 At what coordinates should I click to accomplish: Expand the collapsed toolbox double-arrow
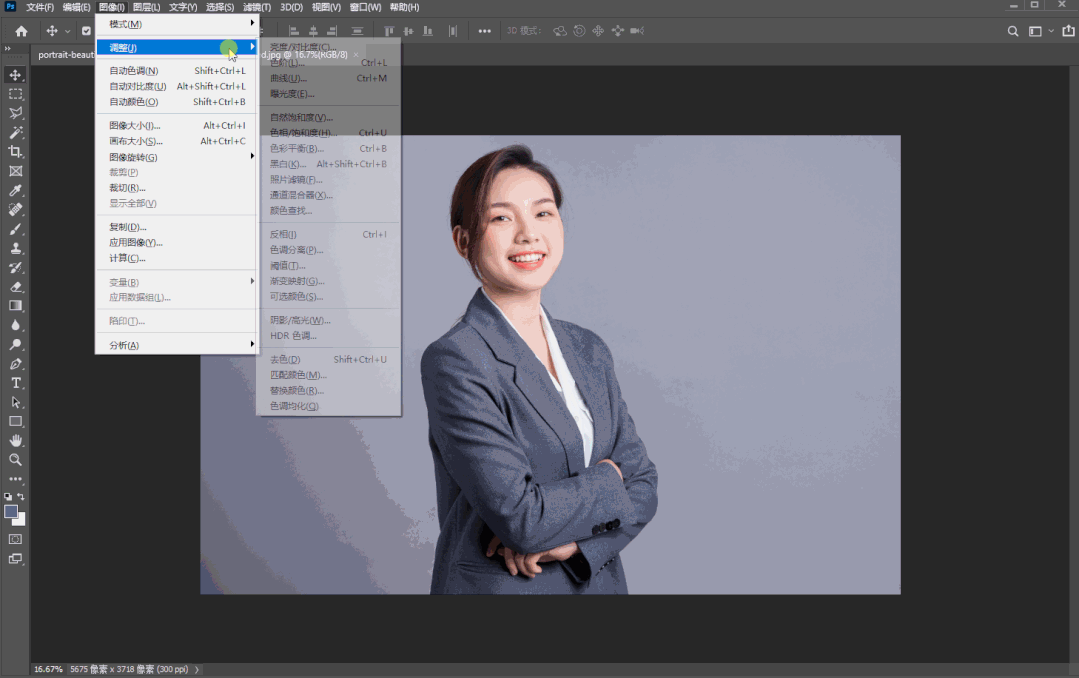click(x=8, y=49)
